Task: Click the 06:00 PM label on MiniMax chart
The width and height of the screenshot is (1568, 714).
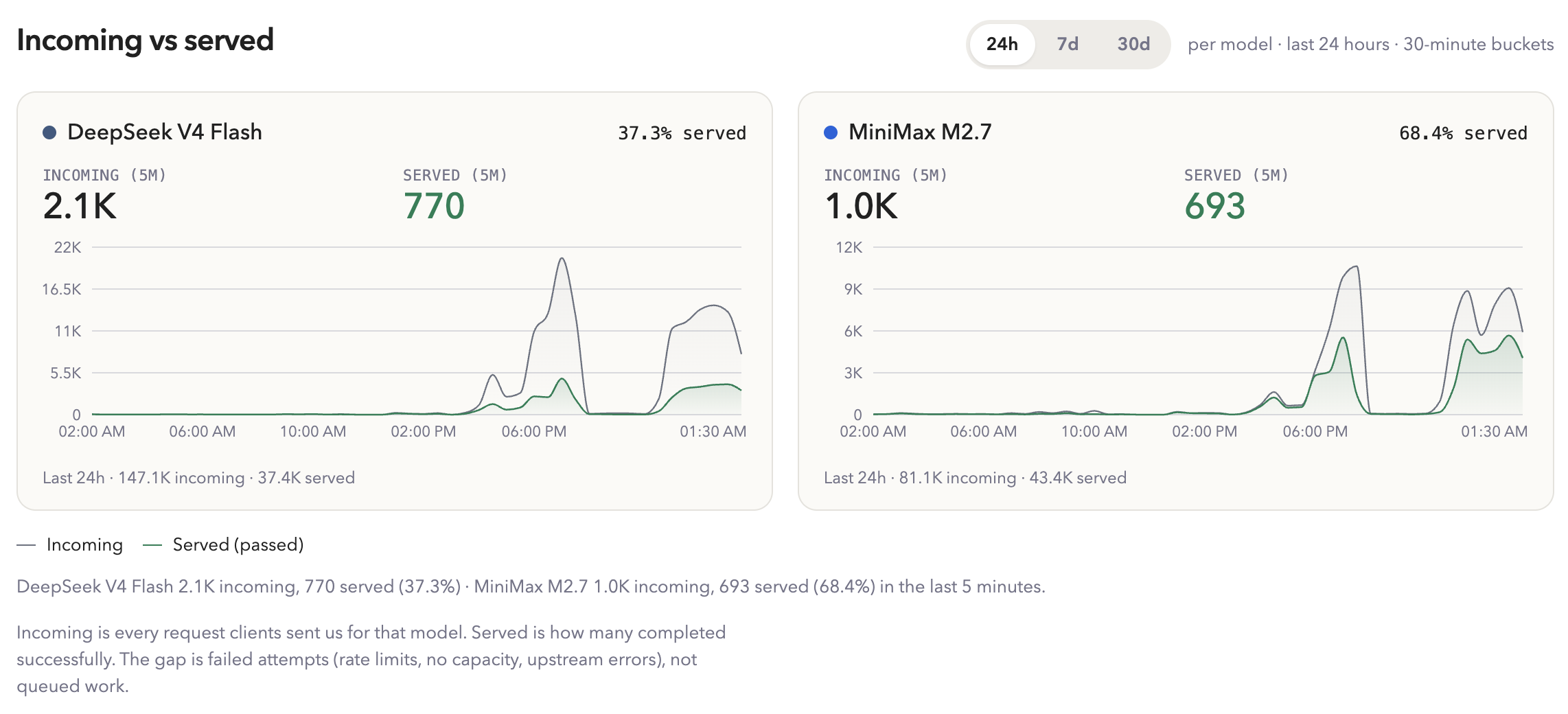Action: (1315, 432)
